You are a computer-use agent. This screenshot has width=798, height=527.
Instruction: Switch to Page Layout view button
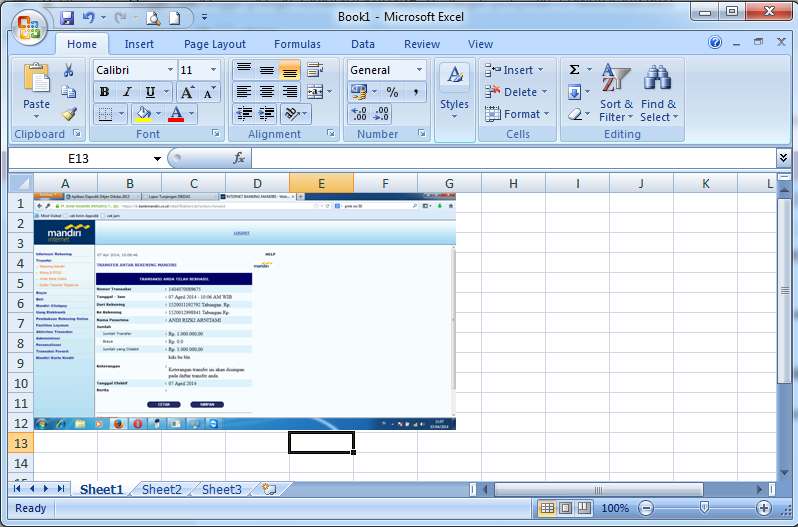pyautogui.click(x=565, y=508)
